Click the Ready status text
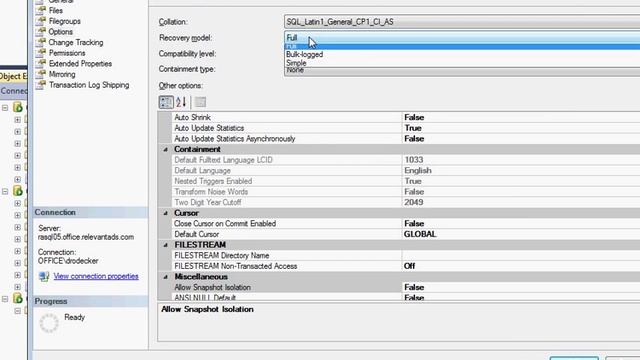640x360 pixels. (74, 317)
